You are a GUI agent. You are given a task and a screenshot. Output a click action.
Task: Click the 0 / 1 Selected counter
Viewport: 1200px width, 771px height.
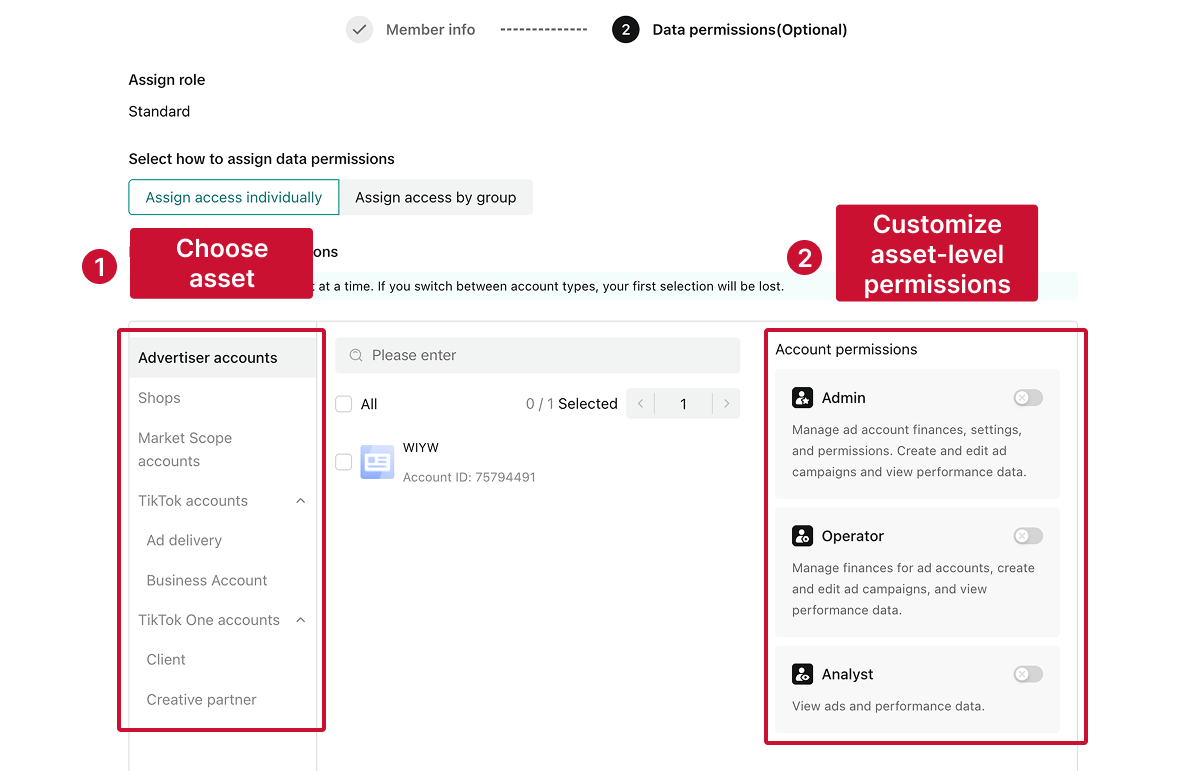(572, 404)
